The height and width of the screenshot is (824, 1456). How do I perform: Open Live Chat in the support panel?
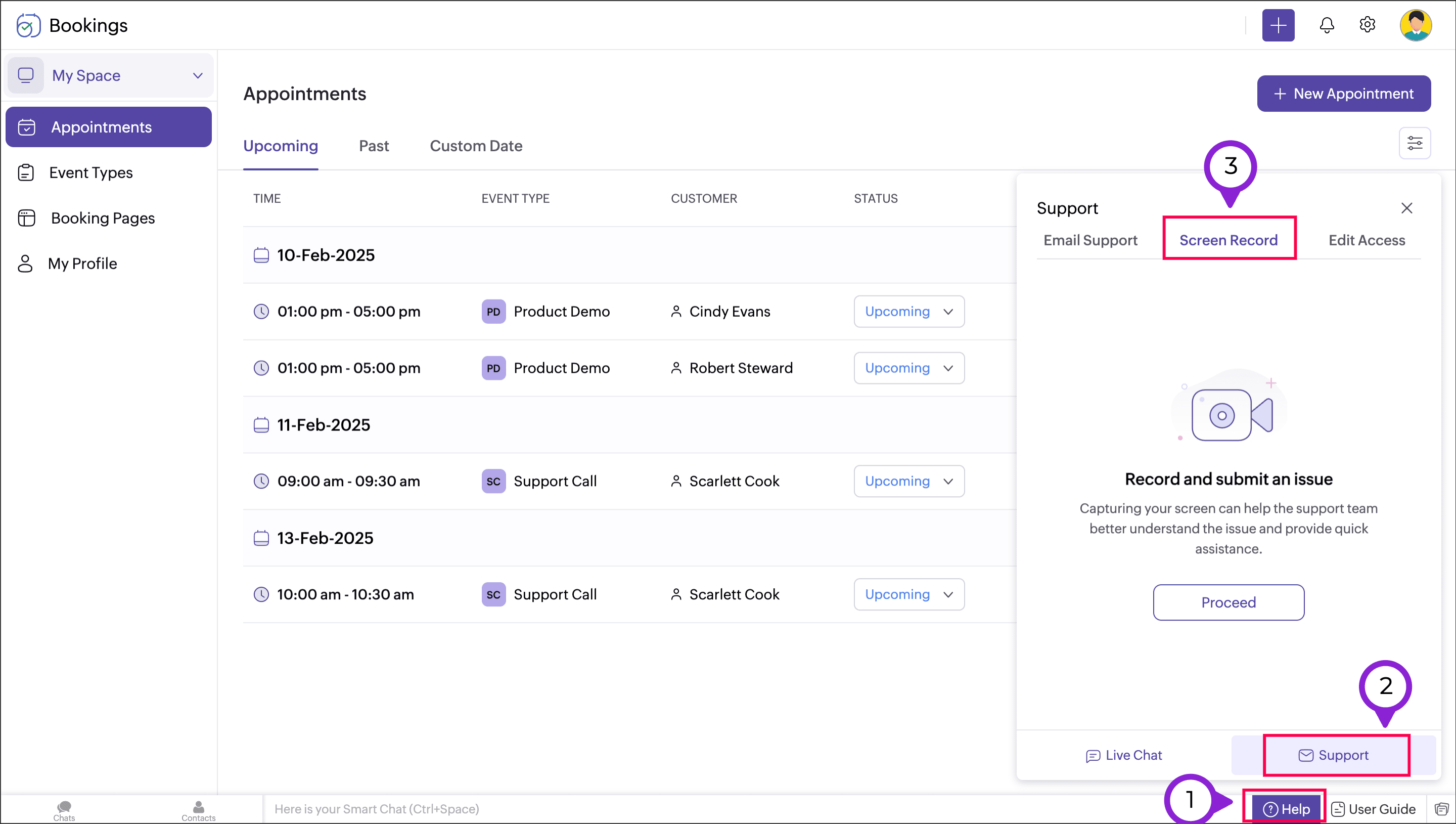1123,755
